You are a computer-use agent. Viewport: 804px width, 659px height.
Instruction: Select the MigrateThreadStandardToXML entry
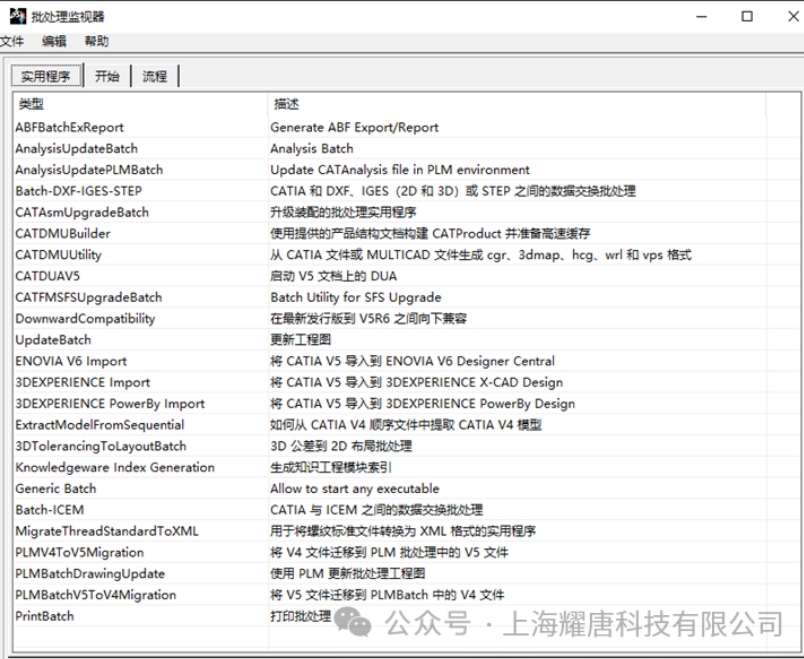[107, 532]
